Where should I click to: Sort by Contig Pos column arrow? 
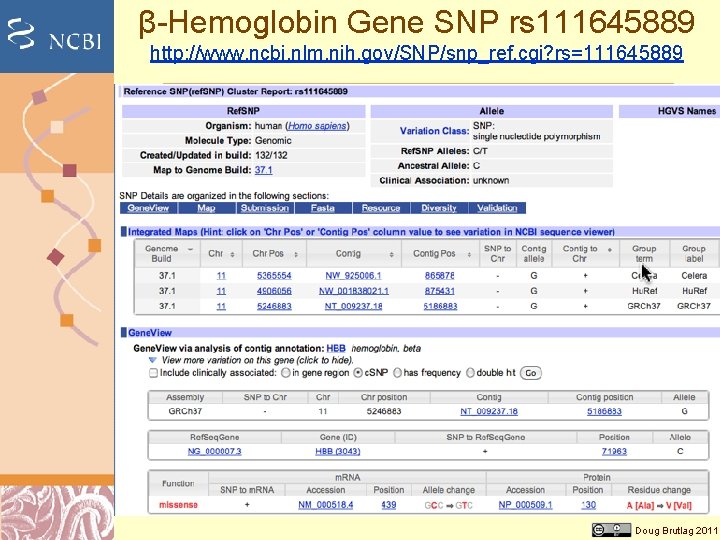pyautogui.click(x=469, y=254)
